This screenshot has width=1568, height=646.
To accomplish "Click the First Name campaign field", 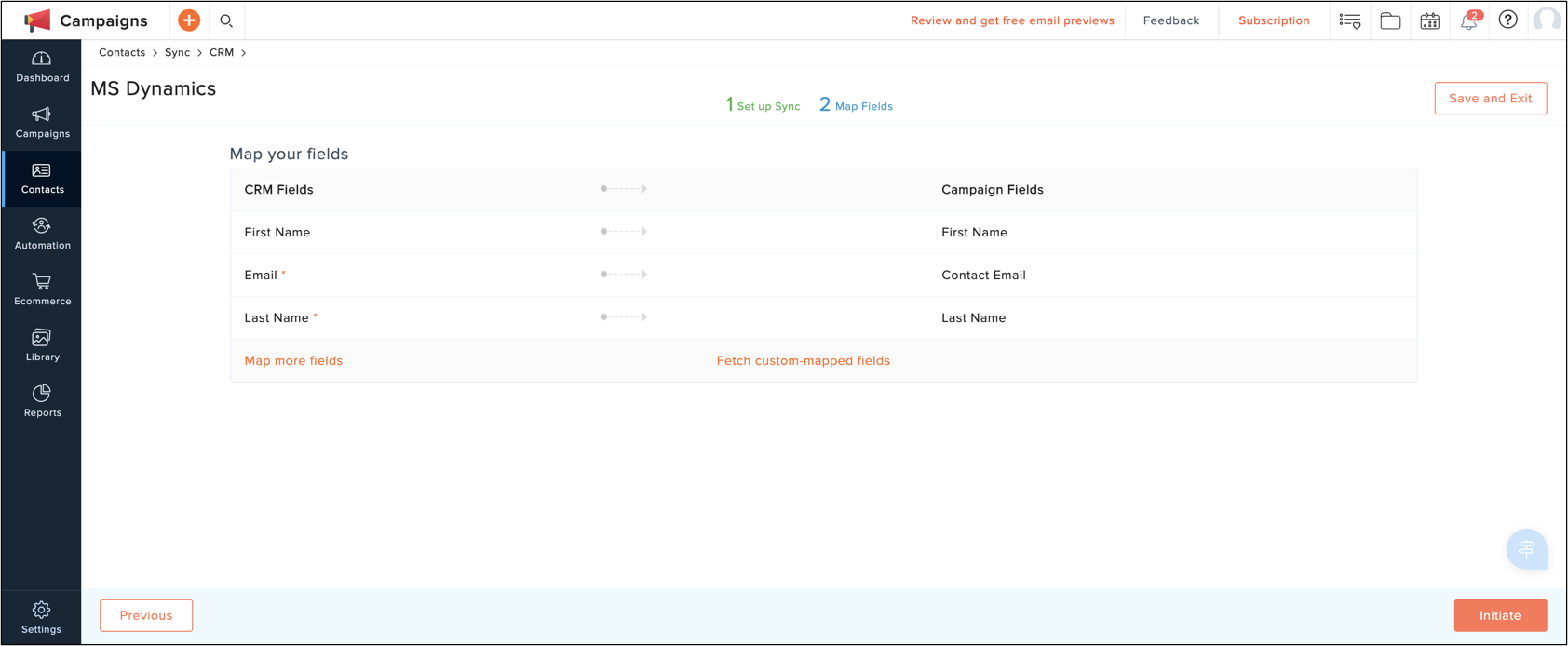I will coord(974,233).
